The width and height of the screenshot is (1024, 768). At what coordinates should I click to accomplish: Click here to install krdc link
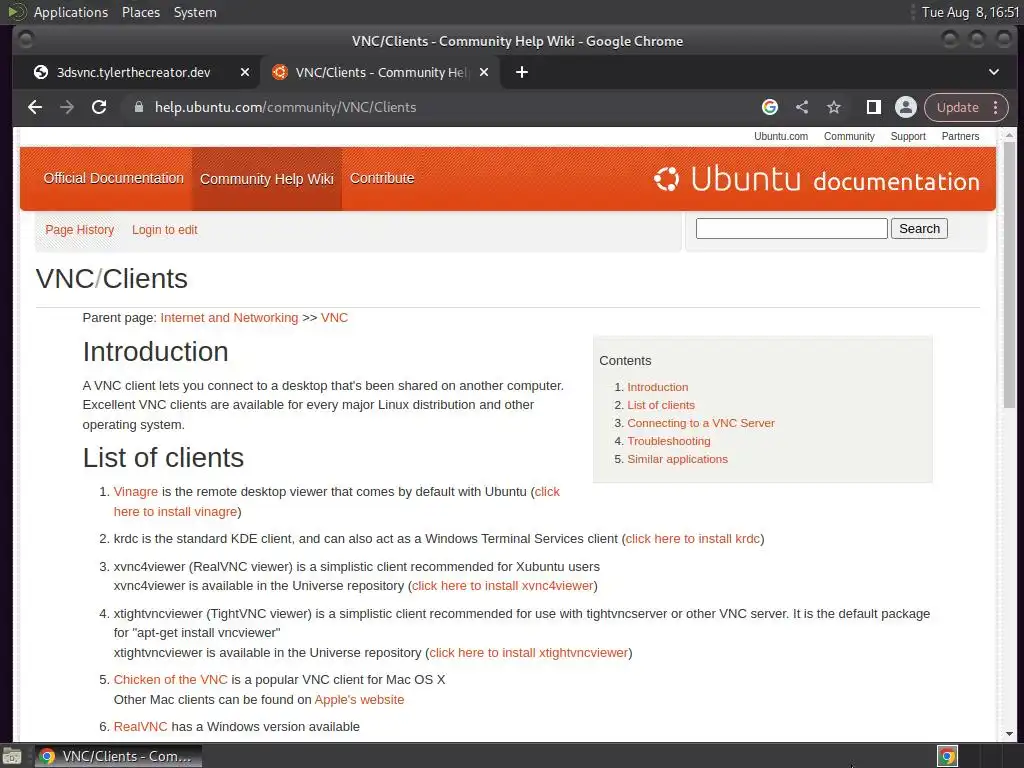[x=693, y=539]
